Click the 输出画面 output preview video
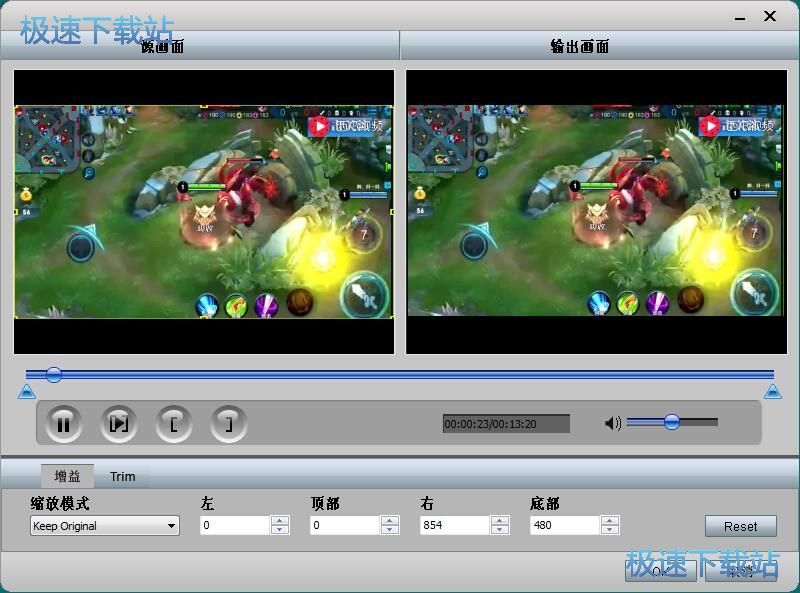This screenshot has width=800, height=593. (596, 212)
